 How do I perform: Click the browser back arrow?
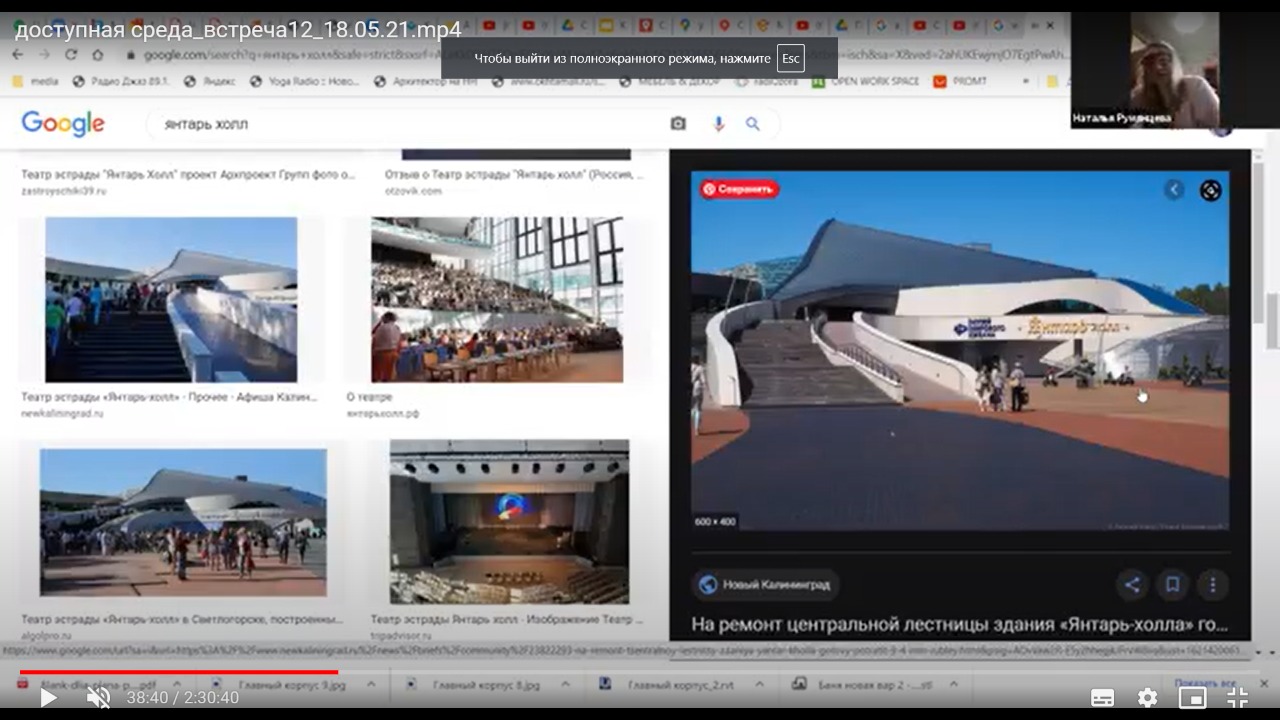coord(17,55)
